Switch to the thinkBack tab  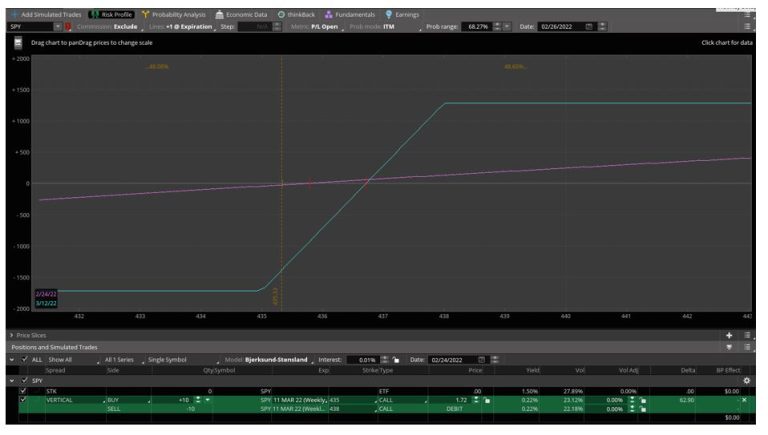(x=296, y=15)
